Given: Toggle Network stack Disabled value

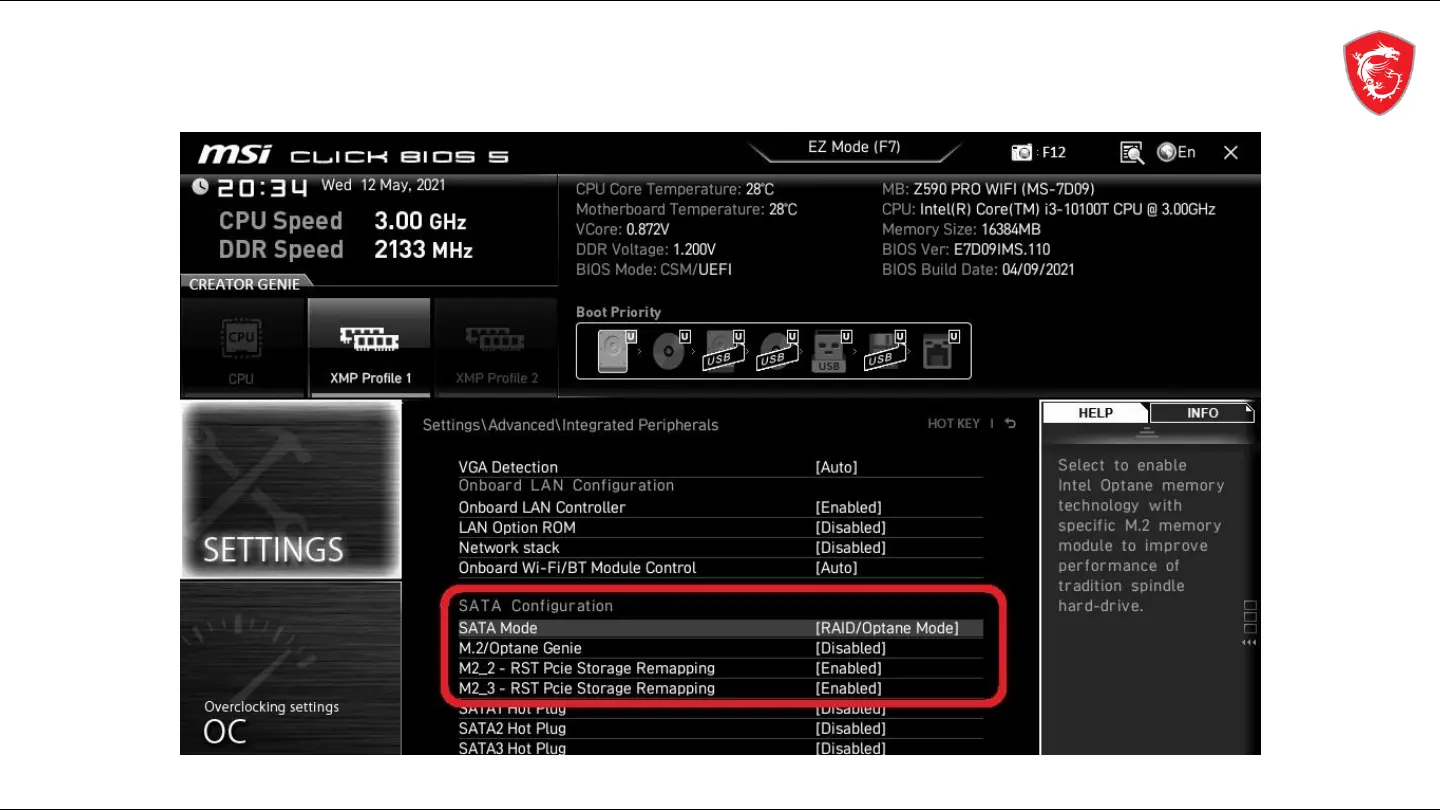Looking at the screenshot, I should click(850, 547).
